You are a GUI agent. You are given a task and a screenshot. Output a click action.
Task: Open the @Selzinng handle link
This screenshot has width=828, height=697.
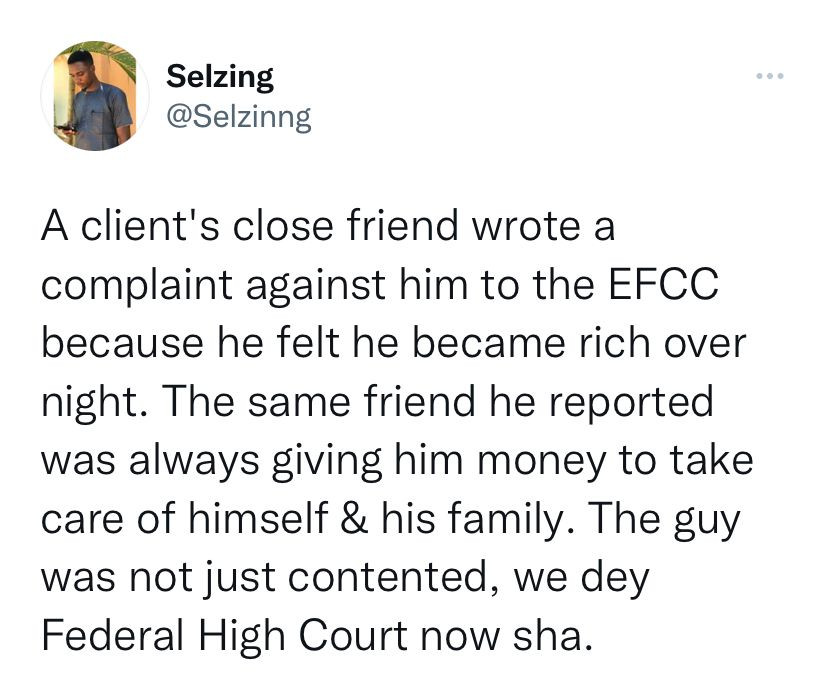point(239,117)
